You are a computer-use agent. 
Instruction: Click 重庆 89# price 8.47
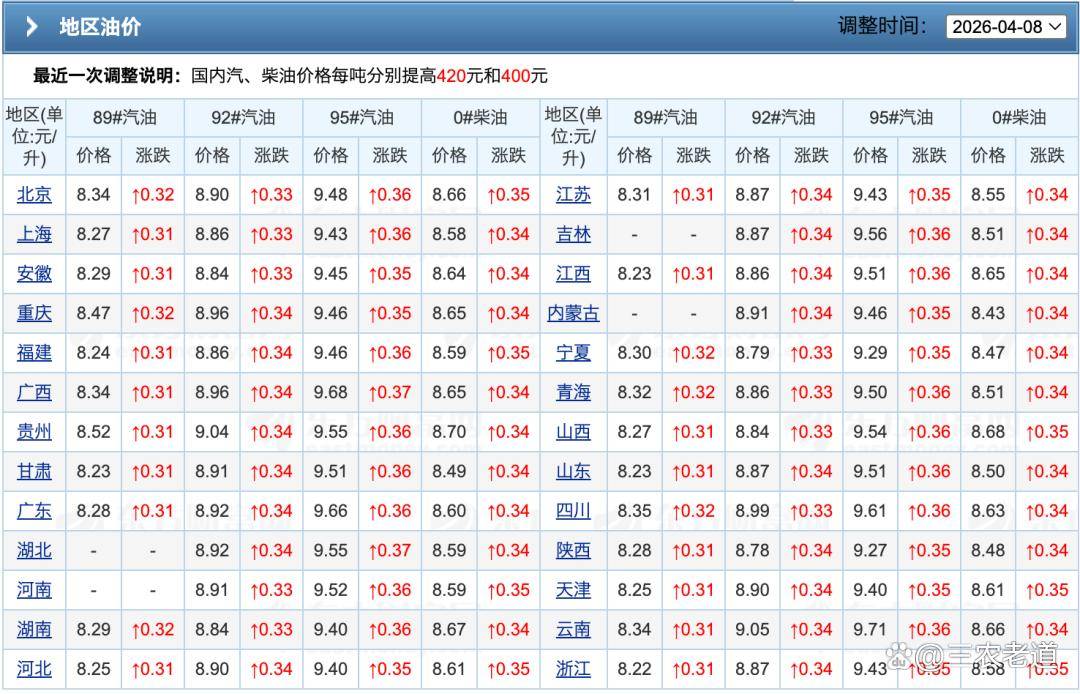point(94,313)
